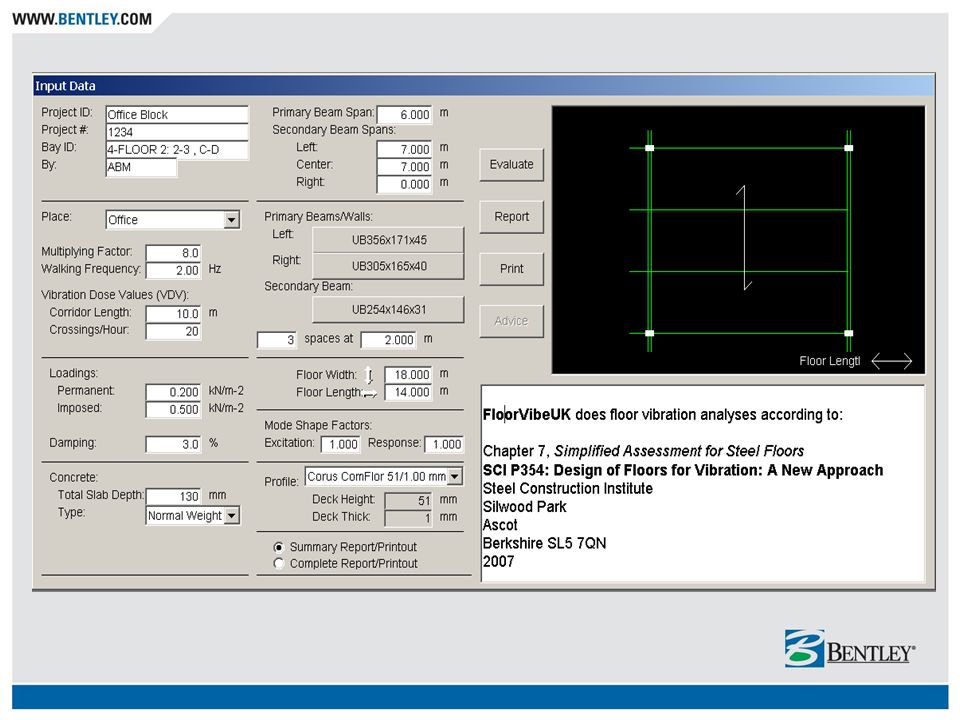Click the Center secondary beam span field
The width and height of the screenshot is (960, 720).
[x=405, y=167]
